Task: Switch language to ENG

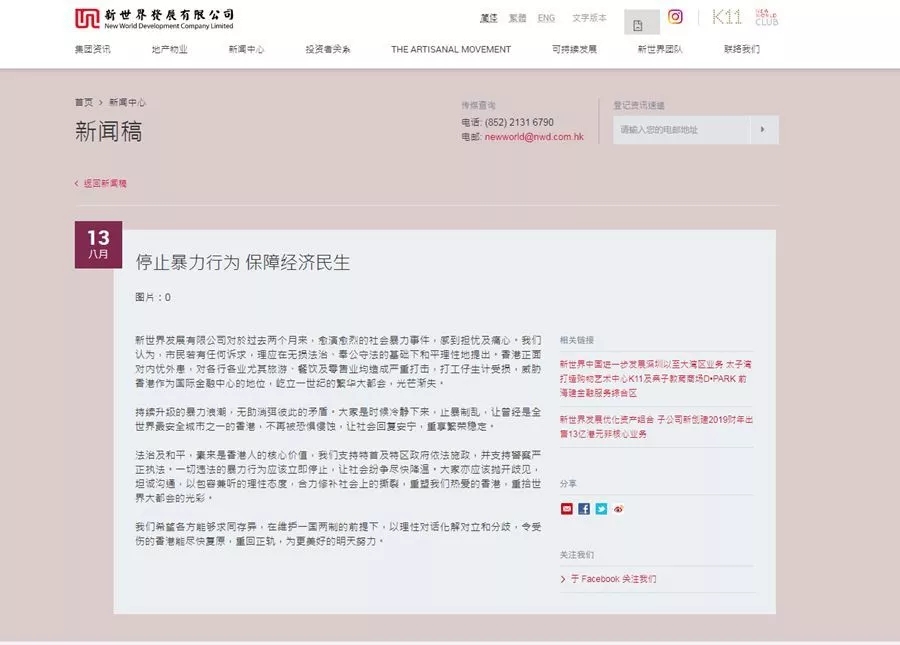Action: tap(546, 18)
